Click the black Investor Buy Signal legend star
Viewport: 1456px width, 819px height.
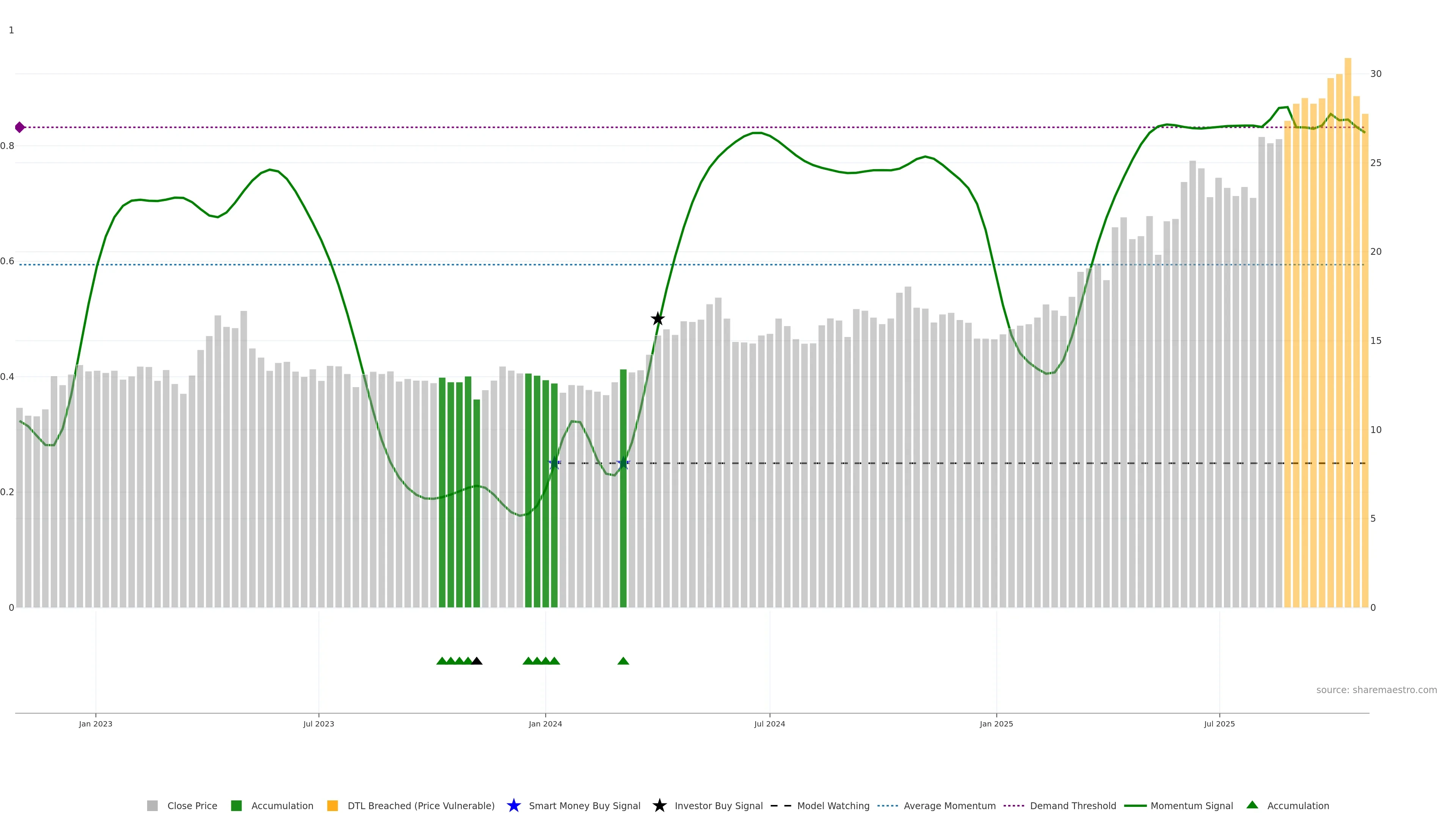tap(659, 805)
